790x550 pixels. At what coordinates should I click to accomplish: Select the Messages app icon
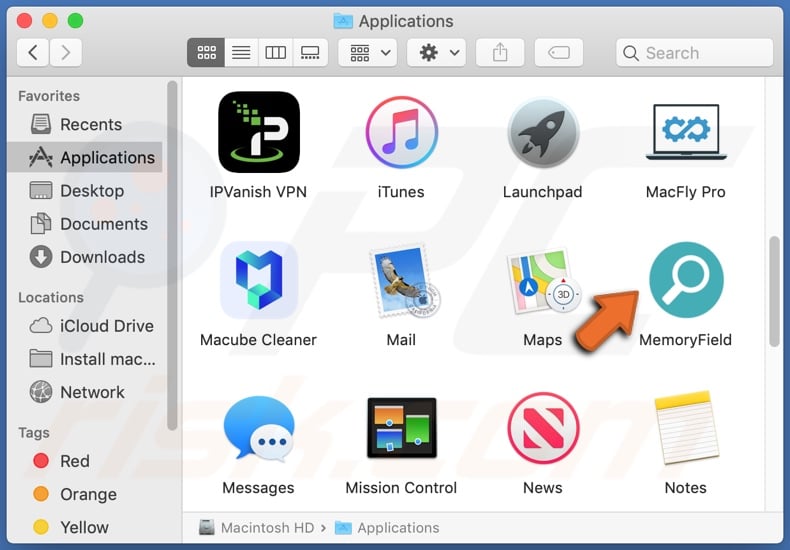pyautogui.click(x=259, y=428)
